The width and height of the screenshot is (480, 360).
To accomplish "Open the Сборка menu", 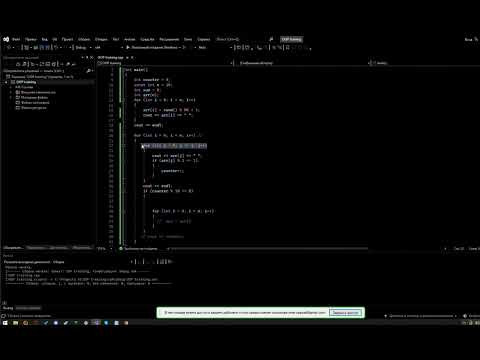I will coord(84,39).
